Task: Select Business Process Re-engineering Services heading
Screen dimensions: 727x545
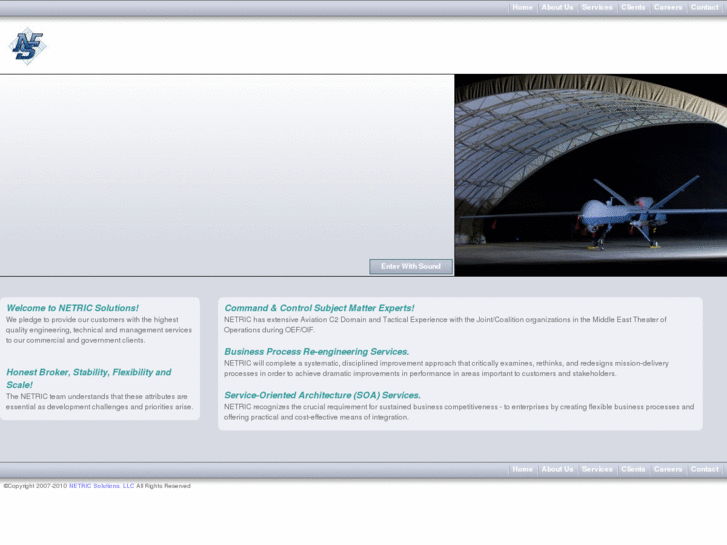Action: click(x=316, y=352)
